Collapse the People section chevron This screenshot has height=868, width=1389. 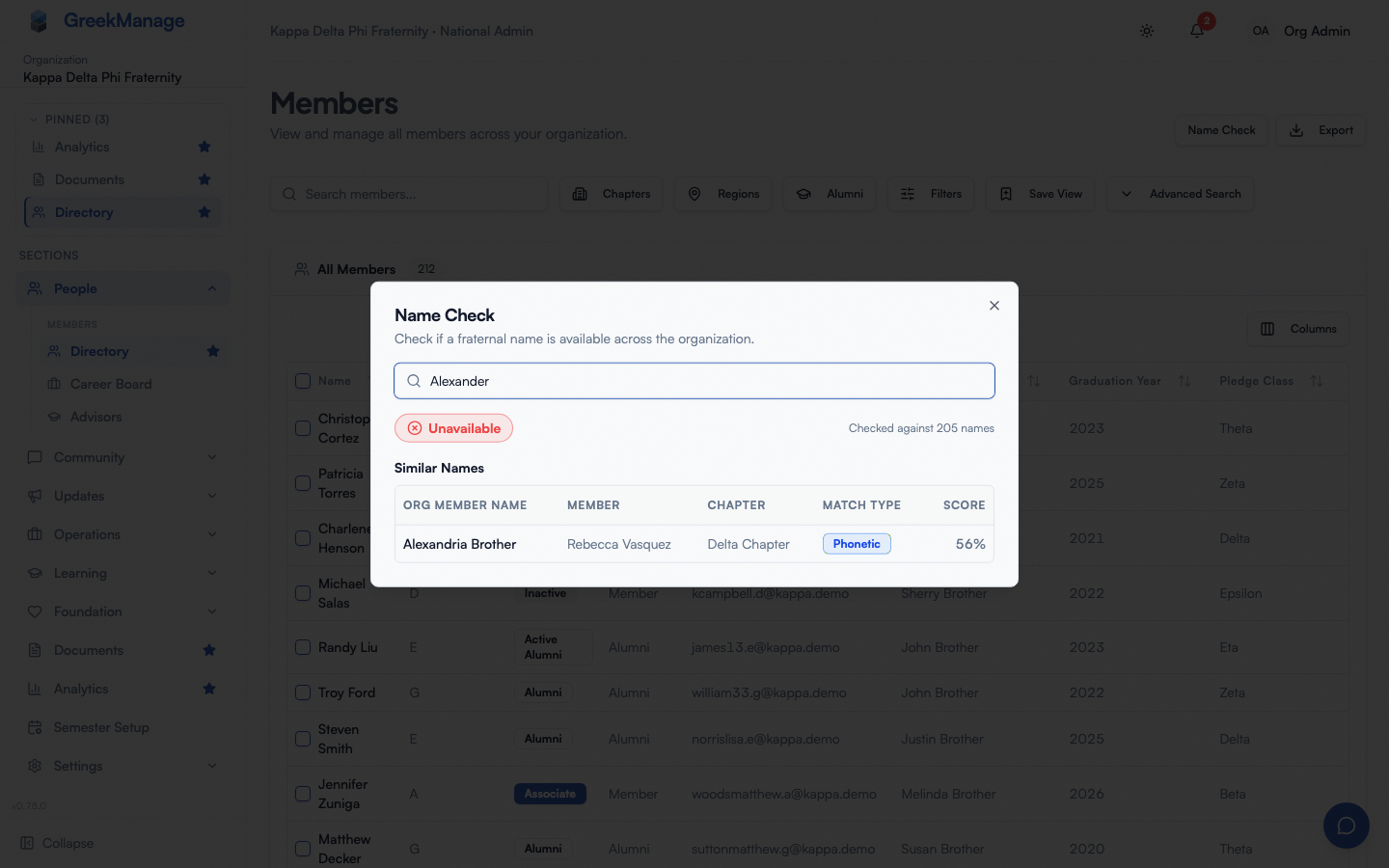point(212,288)
